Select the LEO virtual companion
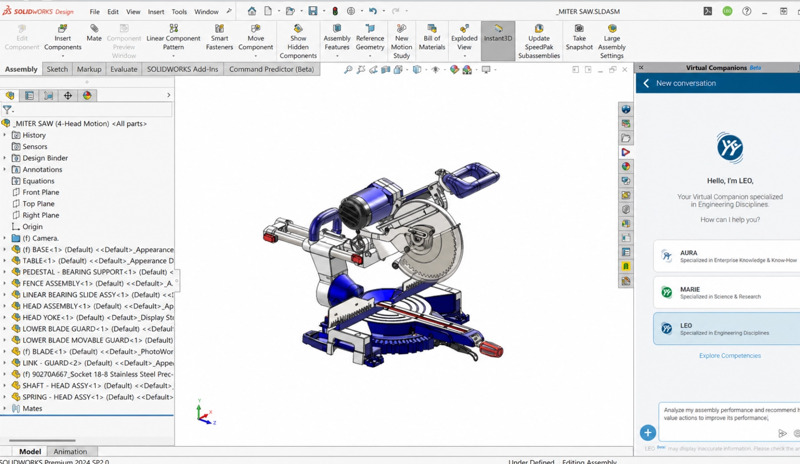800x464 pixels. pos(727,329)
